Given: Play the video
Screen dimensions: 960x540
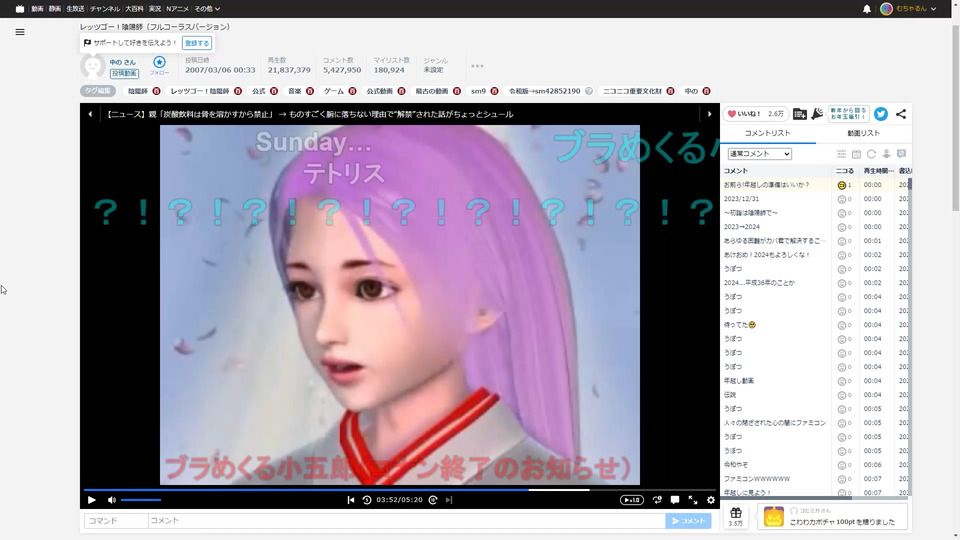Looking at the screenshot, I should tap(92, 500).
